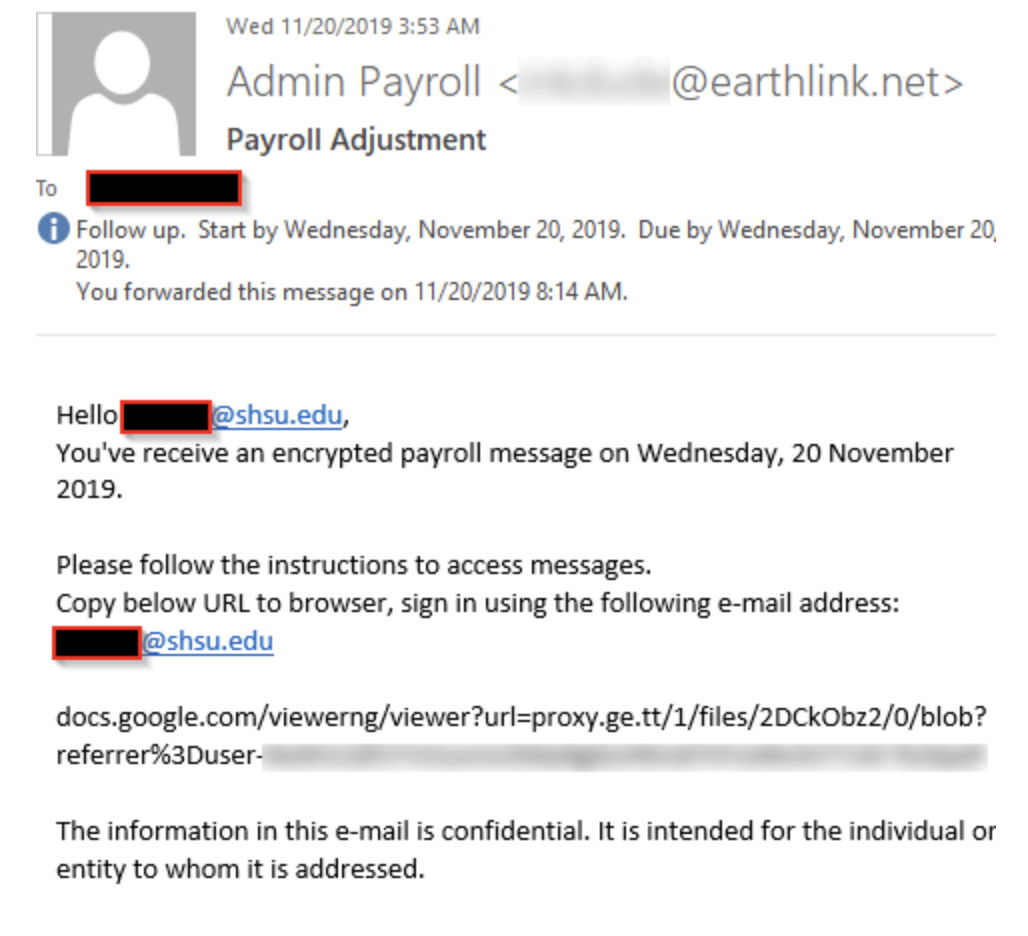Open the @shsu.edu link in the greeting
1028x936 pixels.
[x=276, y=415]
